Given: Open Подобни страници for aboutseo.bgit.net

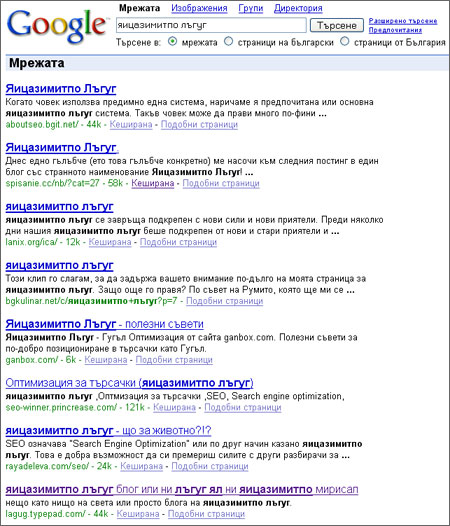Looking at the screenshot, I should point(199,124).
